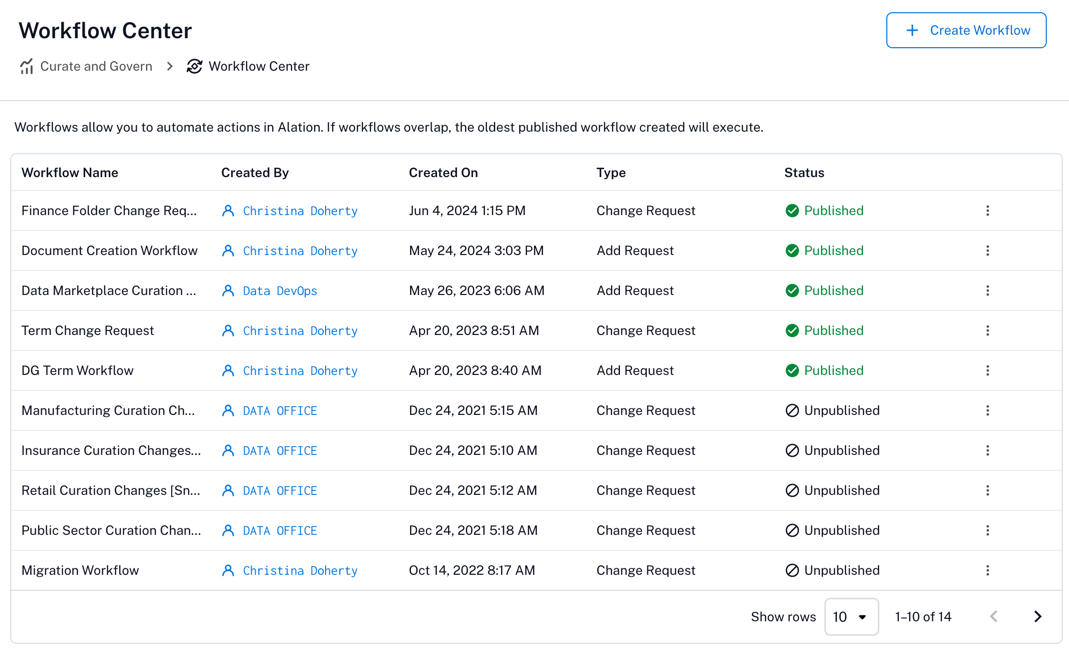The width and height of the screenshot is (1069, 660).
Task: Click the Created By column header
Action: [x=255, y=172]
